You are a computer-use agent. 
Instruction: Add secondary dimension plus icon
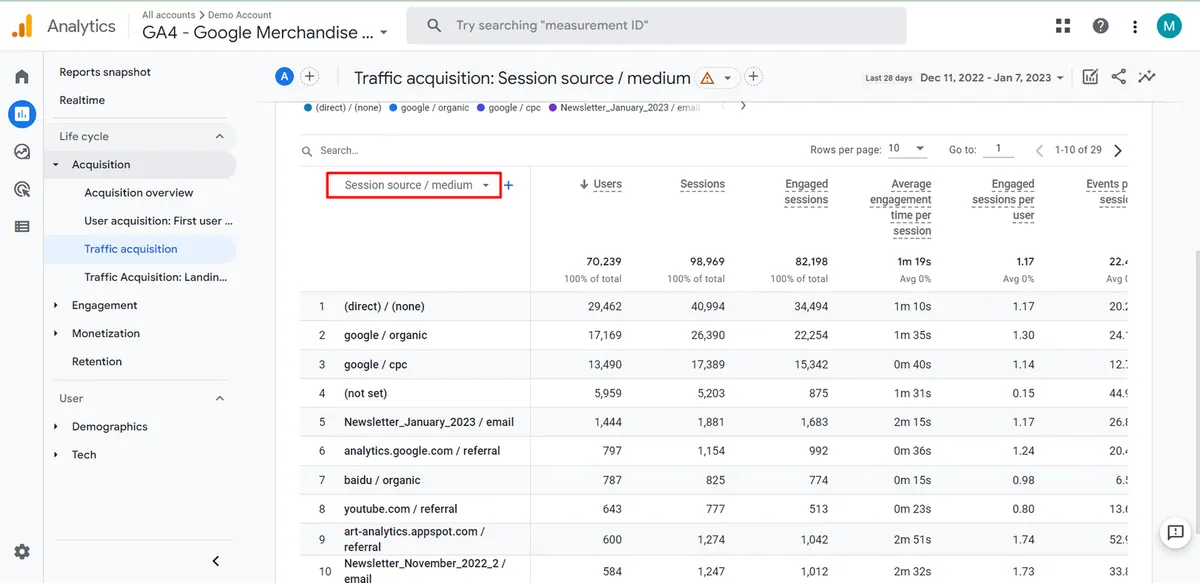click(x=509, y=185)
